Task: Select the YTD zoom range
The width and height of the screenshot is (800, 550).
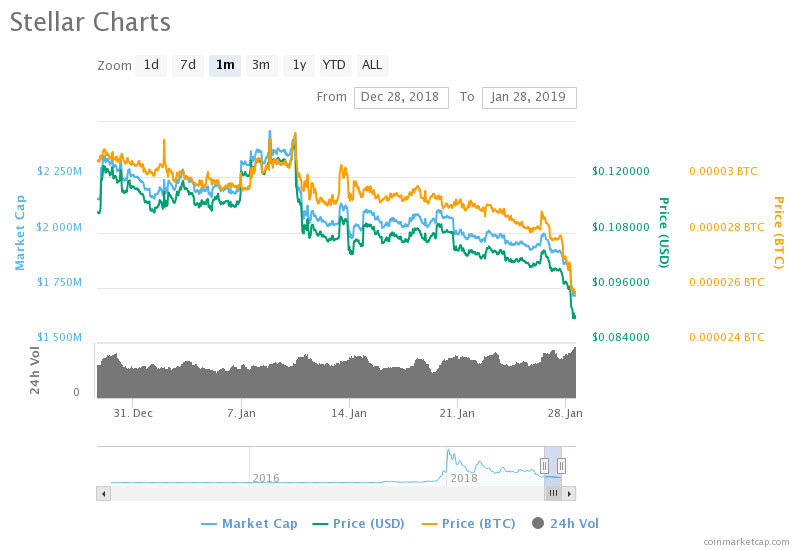Action: (334, 65)
